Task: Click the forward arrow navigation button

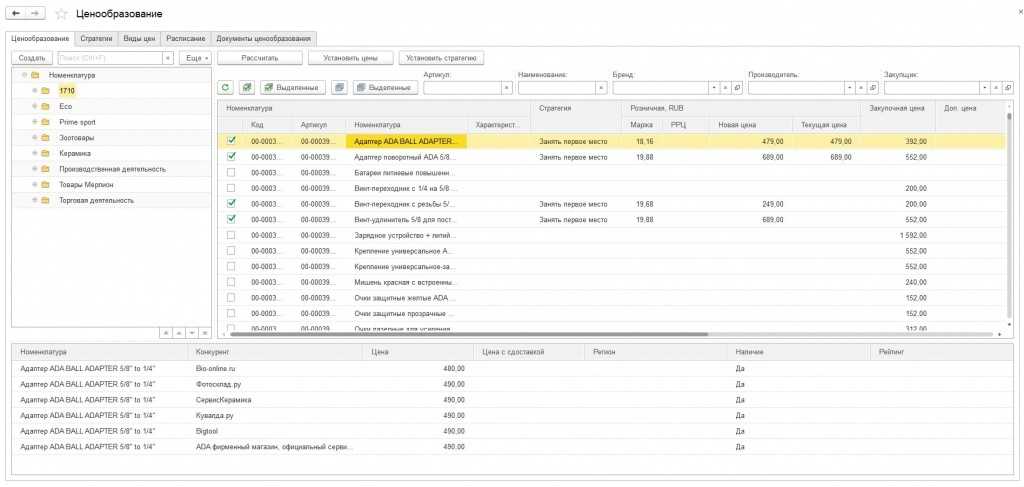Action: [35, 13]
